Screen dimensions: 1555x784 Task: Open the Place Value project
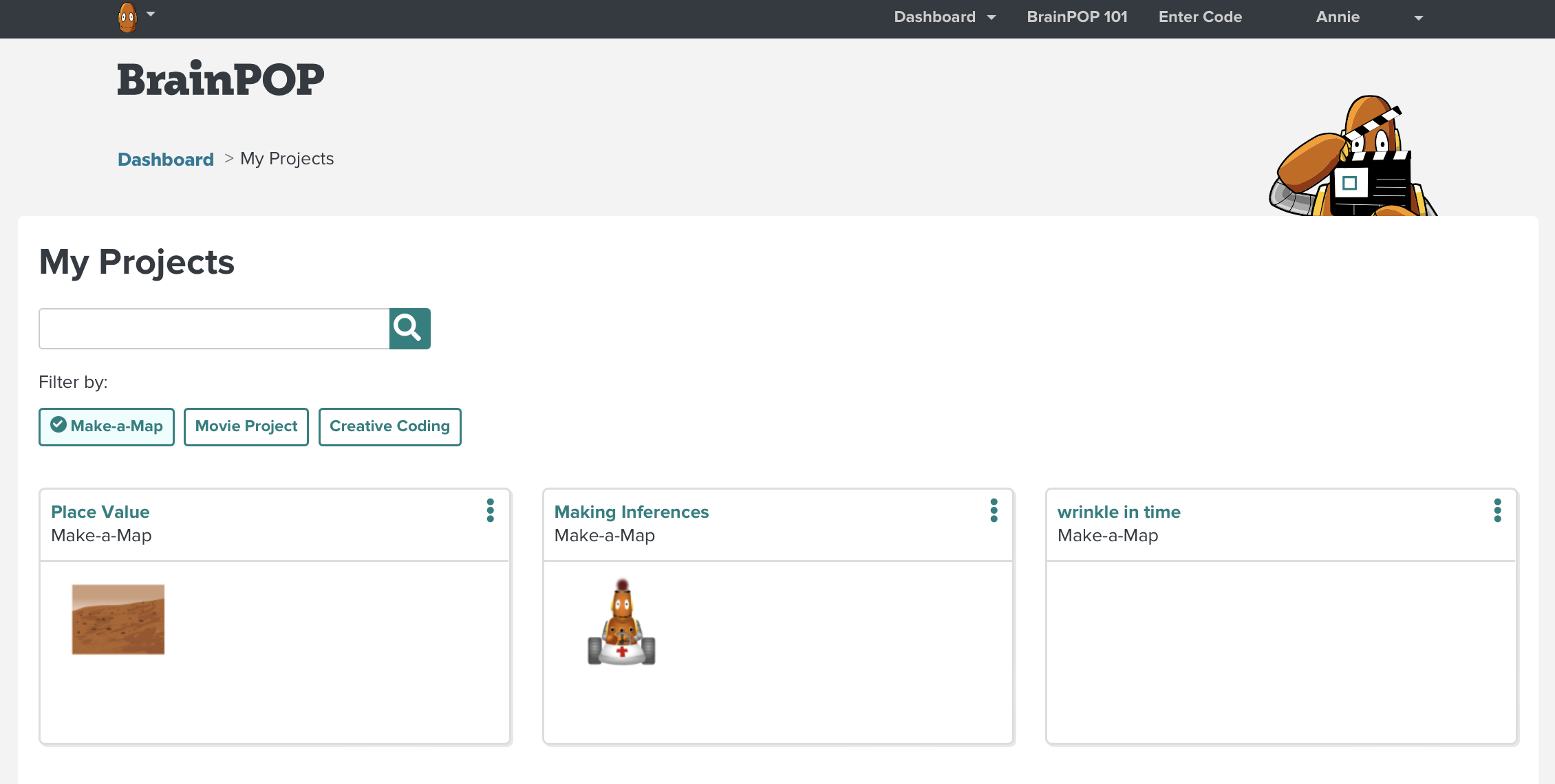tap(100, 512)
